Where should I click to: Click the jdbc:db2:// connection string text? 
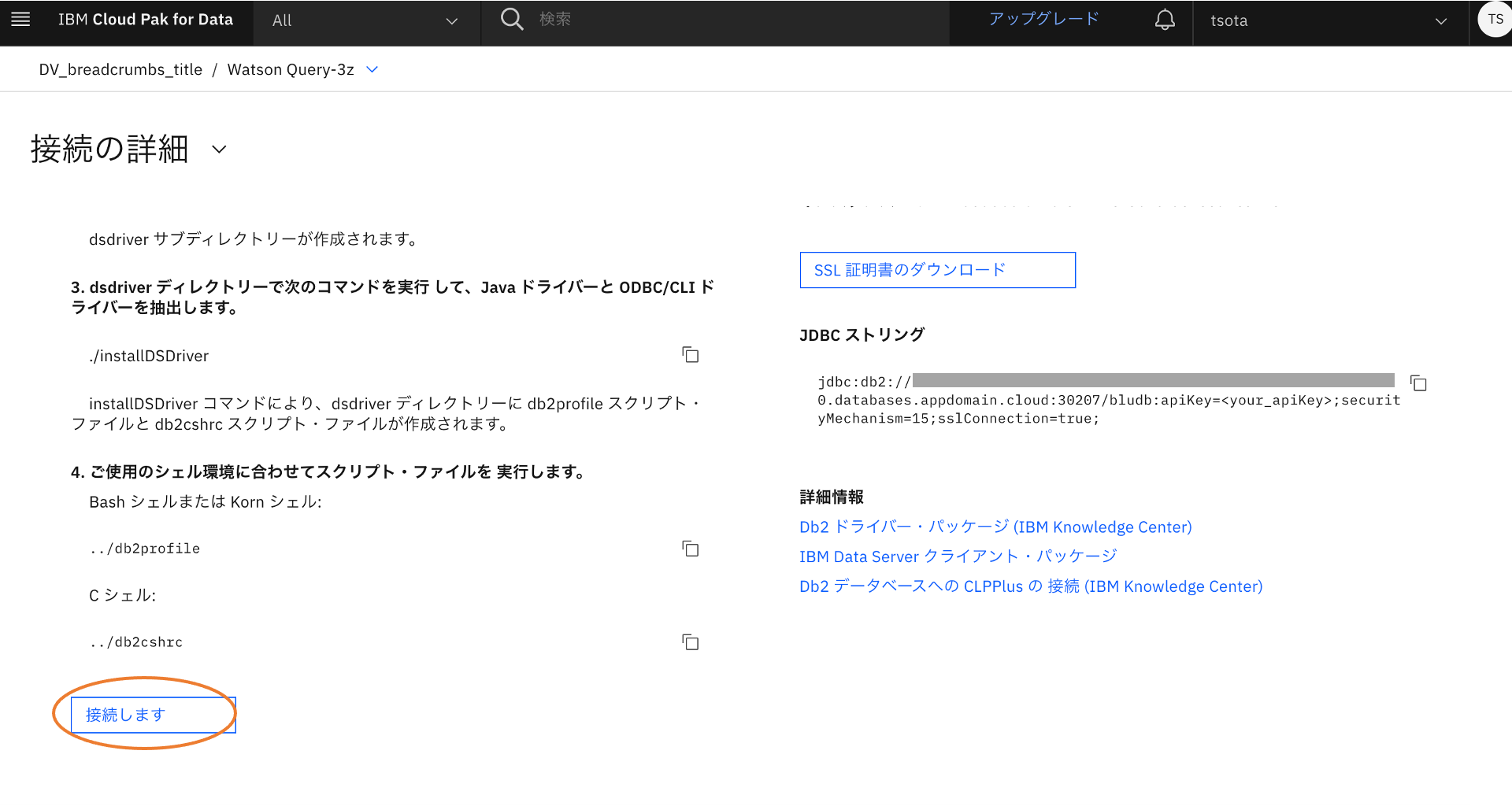(1109, 400)
